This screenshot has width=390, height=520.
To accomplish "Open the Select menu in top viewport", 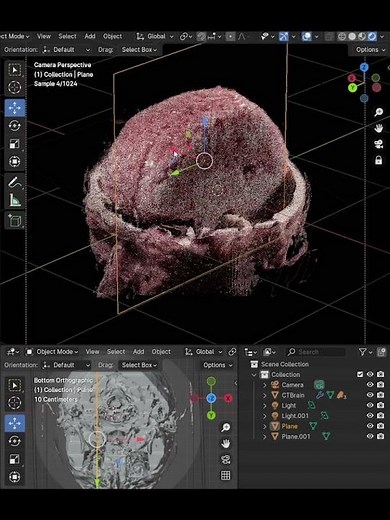I will point(67,36).
